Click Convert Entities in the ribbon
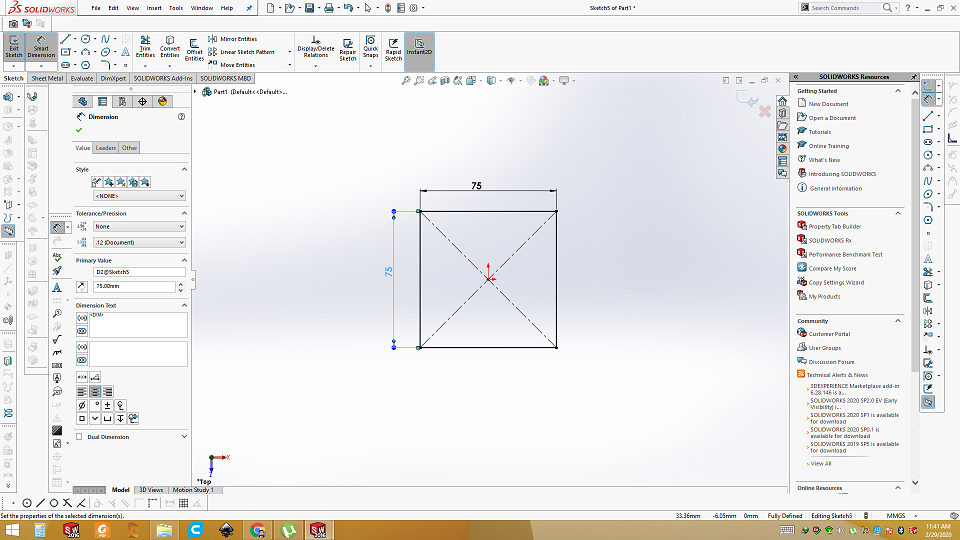The image size is (960, 540). pyautogui.click(x=170, y=48)
